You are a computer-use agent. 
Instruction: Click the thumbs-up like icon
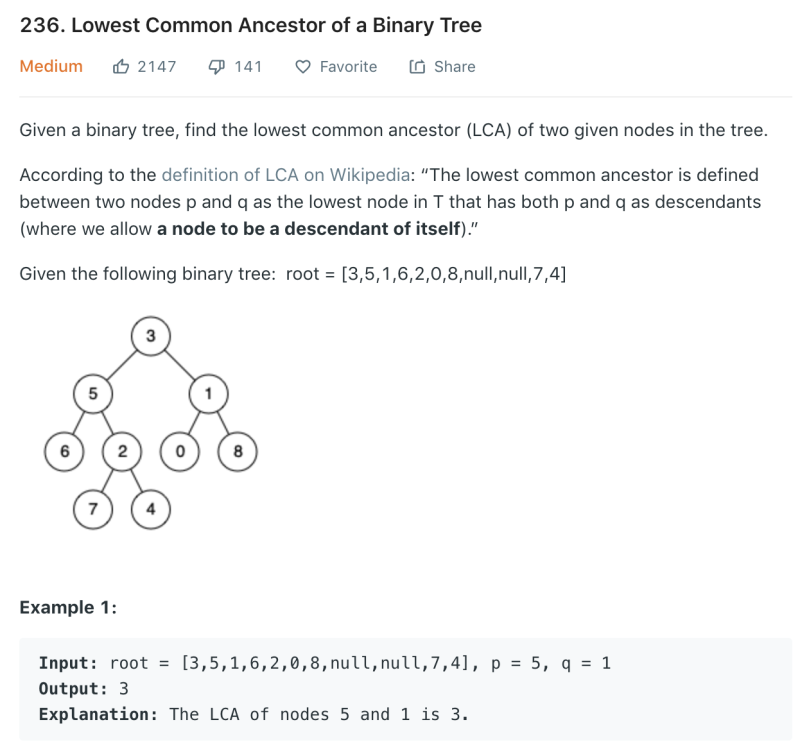121,66
